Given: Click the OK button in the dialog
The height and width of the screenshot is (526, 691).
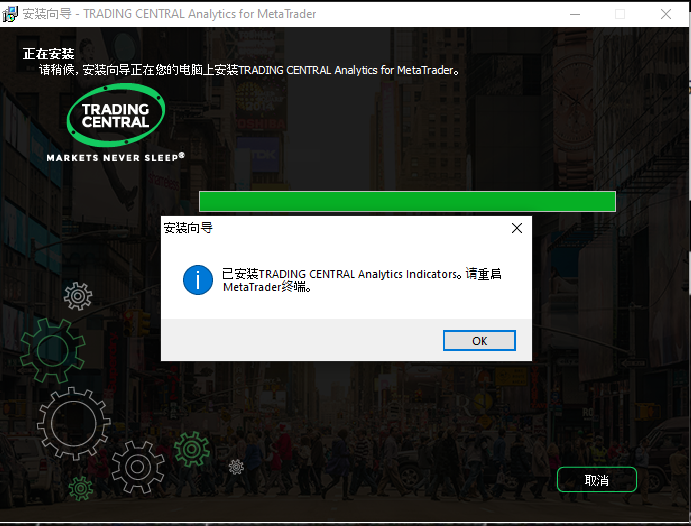Looking at the screenshot, I should [x=479, y=341].
